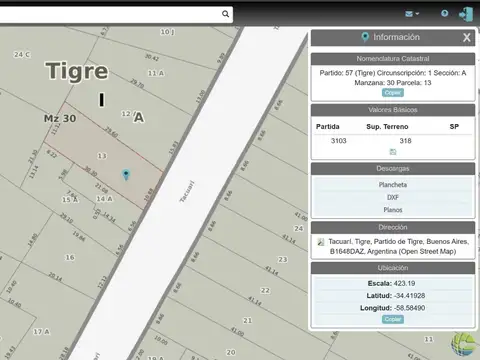Select parcel 20 on map
480x360 pixels.
tap(231, 352)
